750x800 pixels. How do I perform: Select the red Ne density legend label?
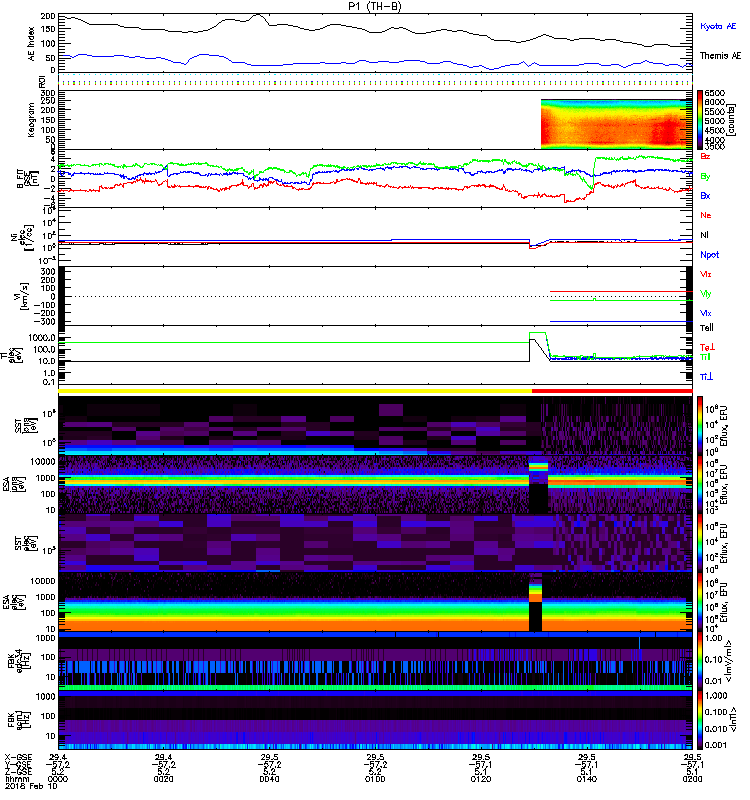[x=706, y=215]
